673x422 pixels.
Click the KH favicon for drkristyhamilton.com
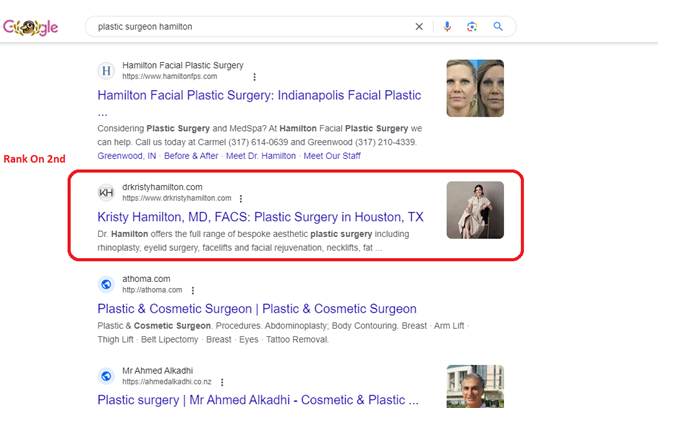tap(106, 193)
